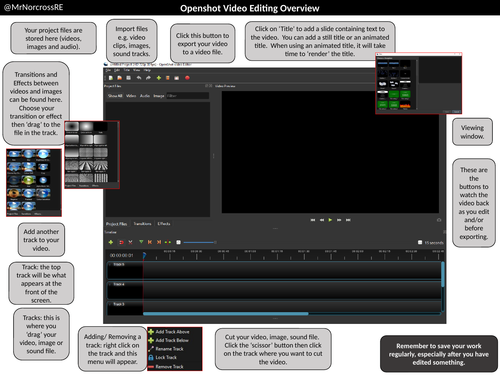
Task: Jump to the previous marker icon
Action: coord(150,242)
